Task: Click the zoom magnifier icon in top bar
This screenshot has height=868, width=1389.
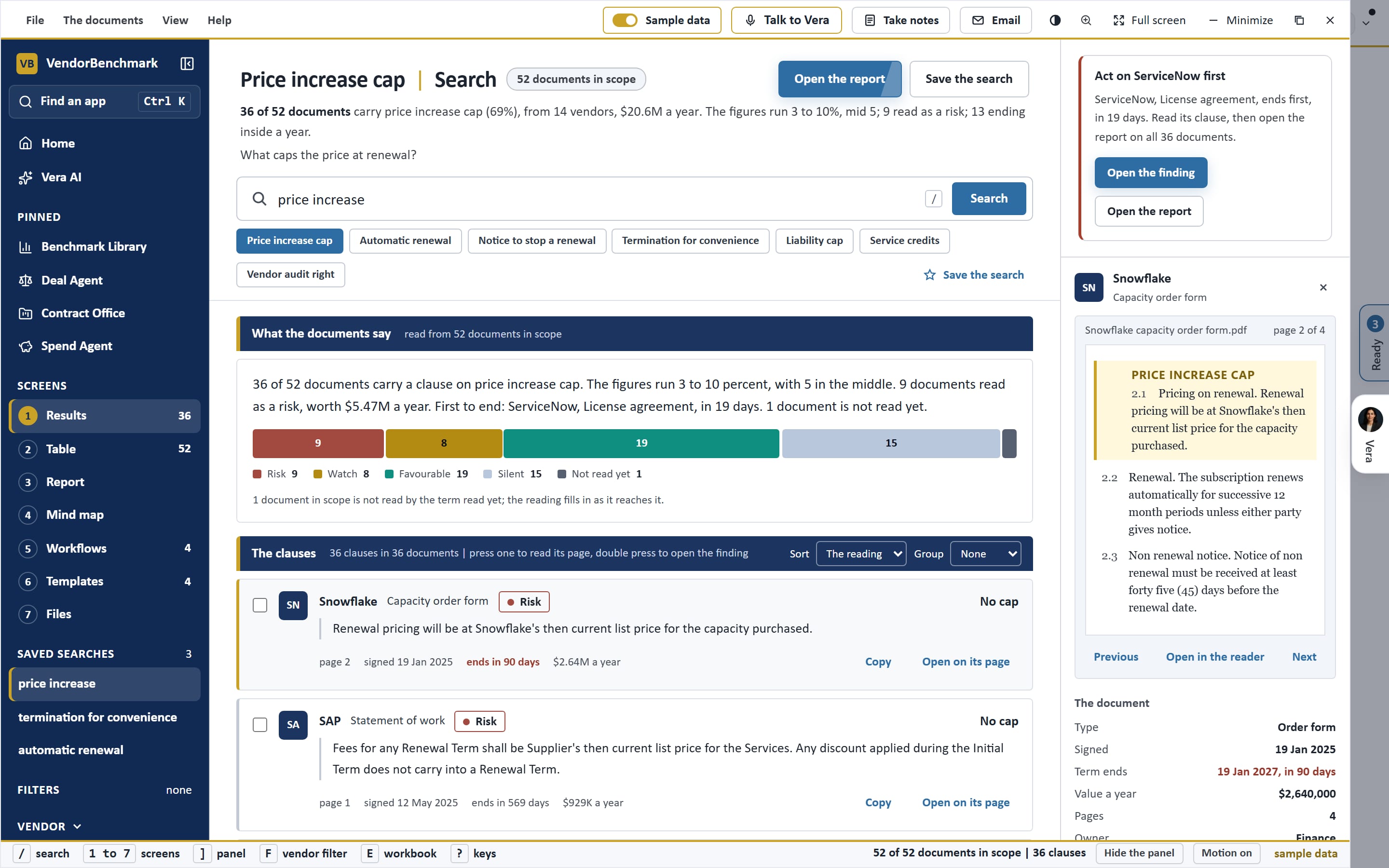Action: 1086,20
